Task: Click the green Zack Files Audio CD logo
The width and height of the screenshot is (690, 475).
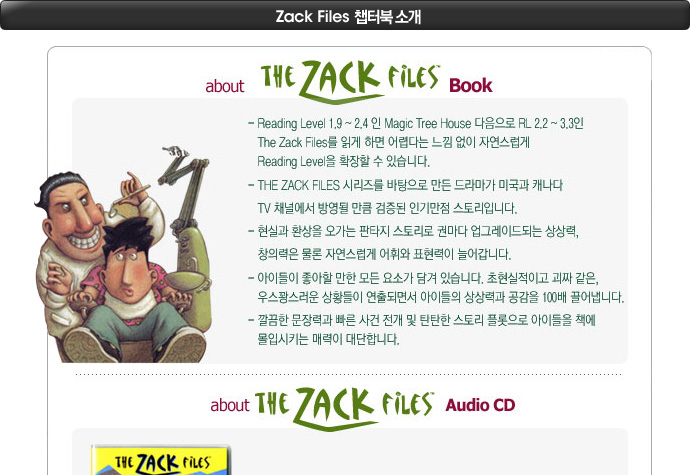Action: (345, 409)
